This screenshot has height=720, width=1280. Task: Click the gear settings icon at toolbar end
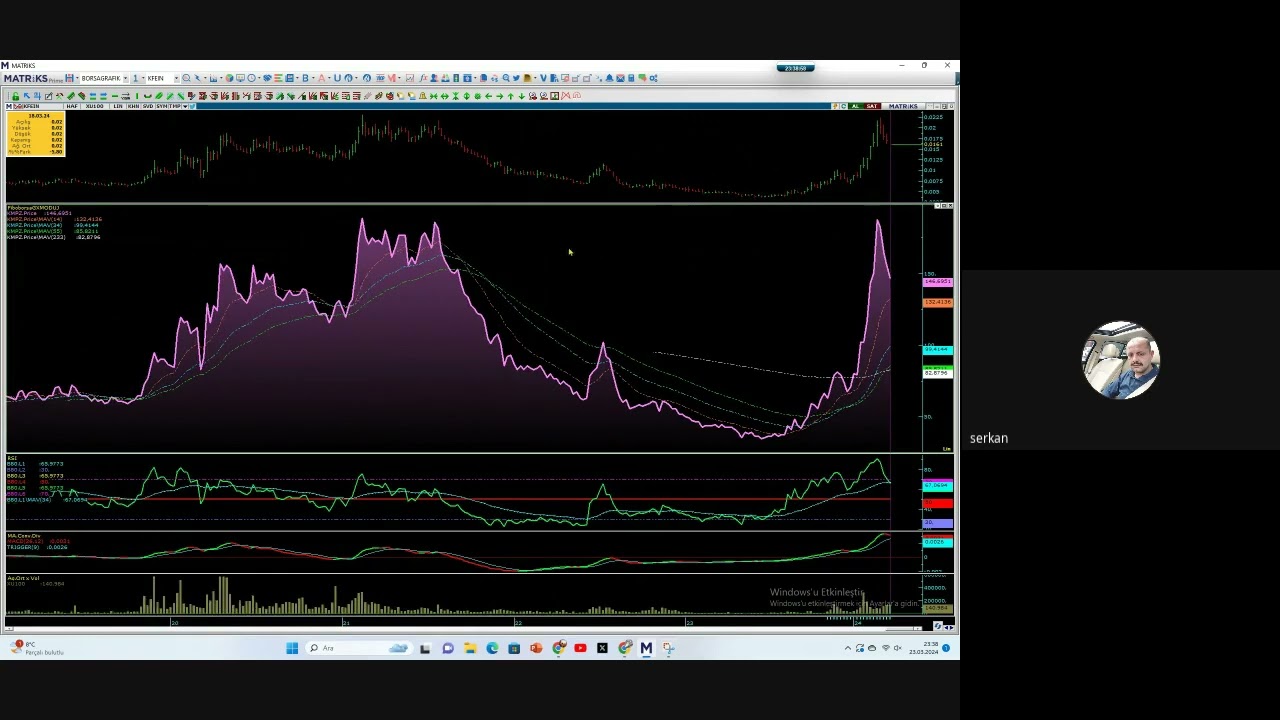click(653, 78)
